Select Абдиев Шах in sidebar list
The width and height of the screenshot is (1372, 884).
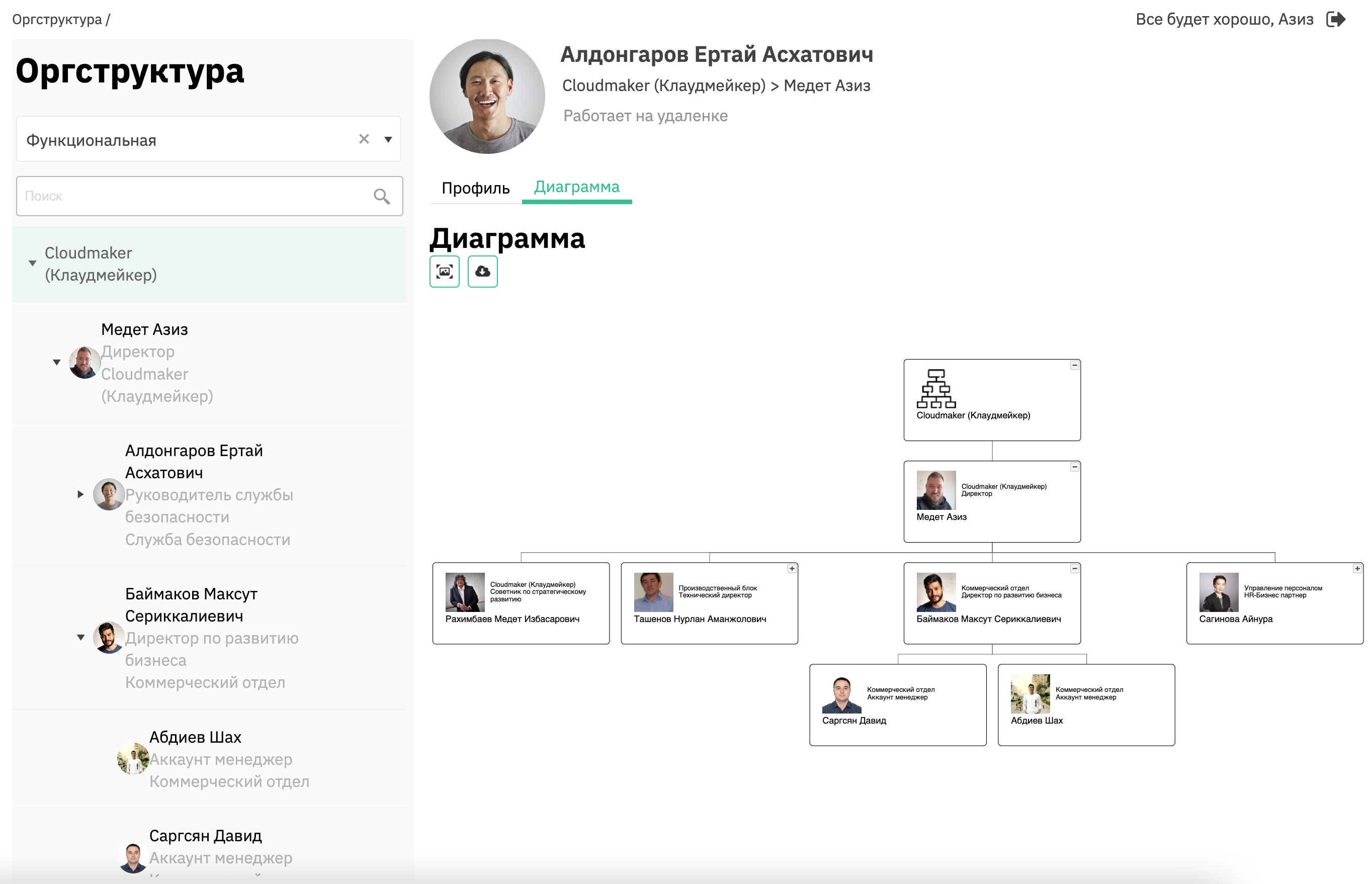tap(195, 737)
